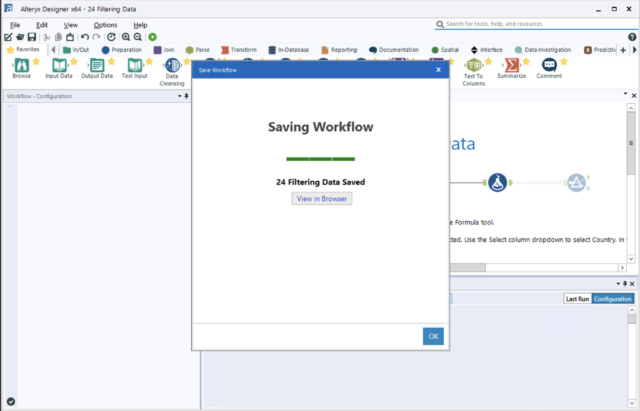Open the File menu
This screenshot has width=640, height=411.
click(x=15, y=25)
